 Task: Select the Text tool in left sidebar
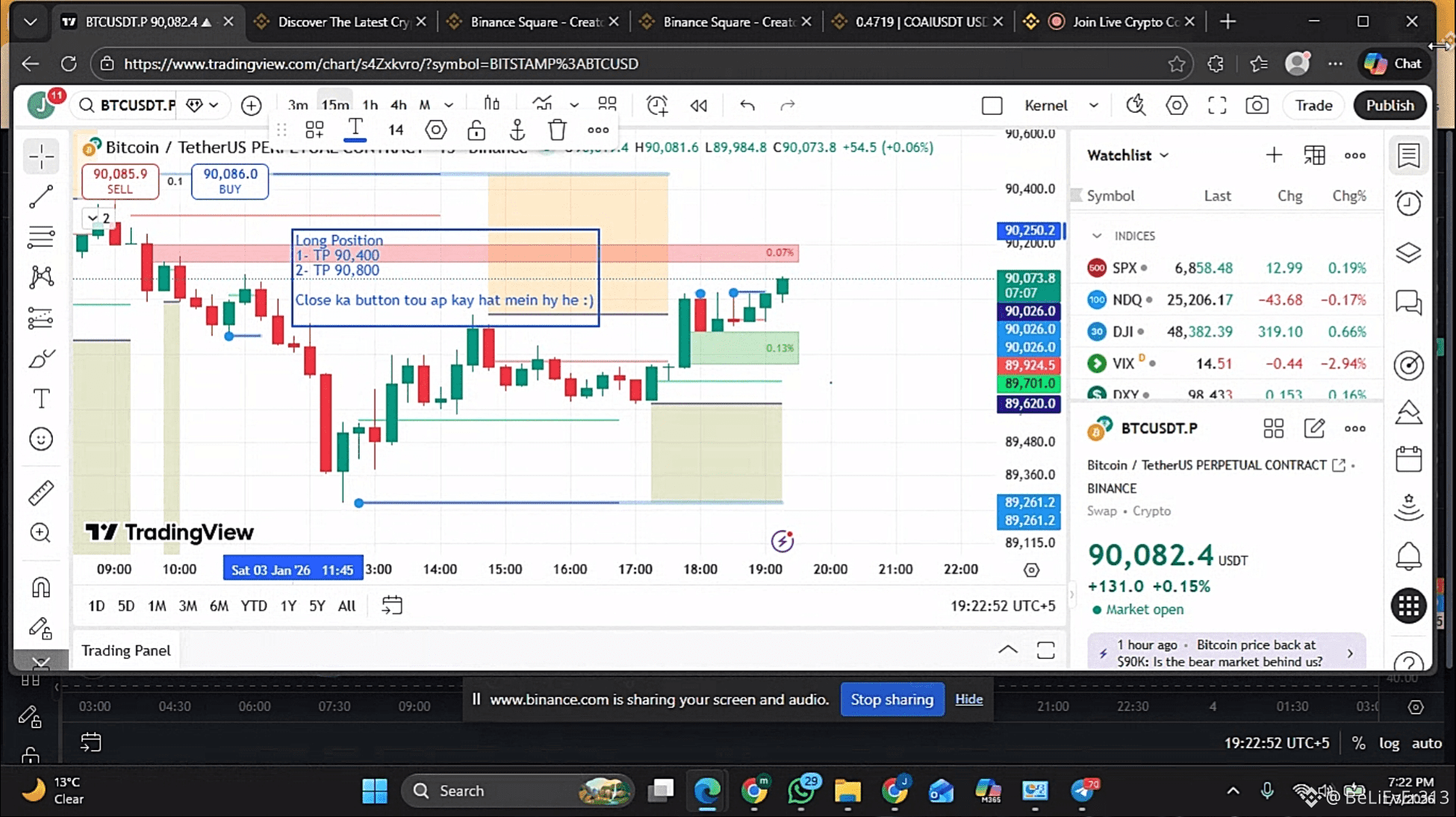pos(41,399)
